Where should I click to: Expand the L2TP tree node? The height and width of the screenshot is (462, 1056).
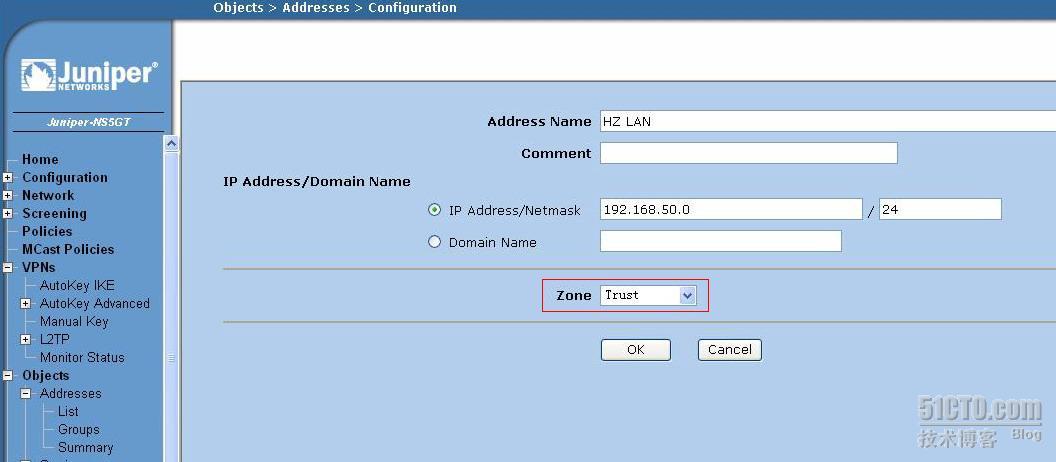click(26, 339)
